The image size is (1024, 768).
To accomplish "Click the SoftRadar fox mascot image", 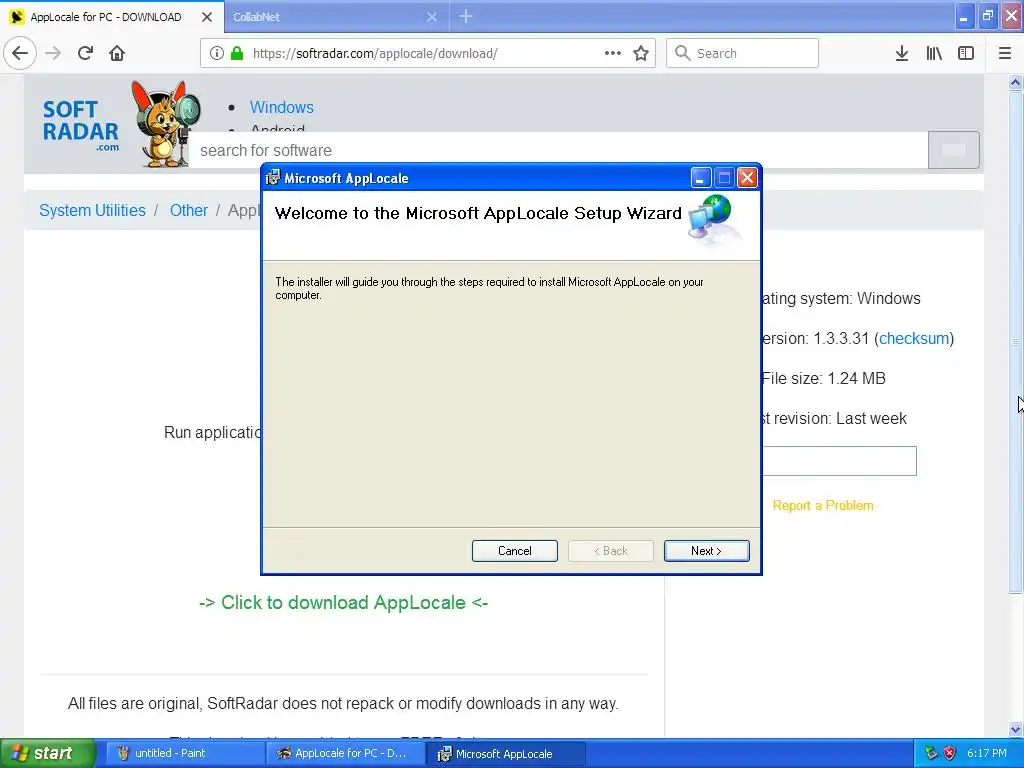I will tap(165, 124).
